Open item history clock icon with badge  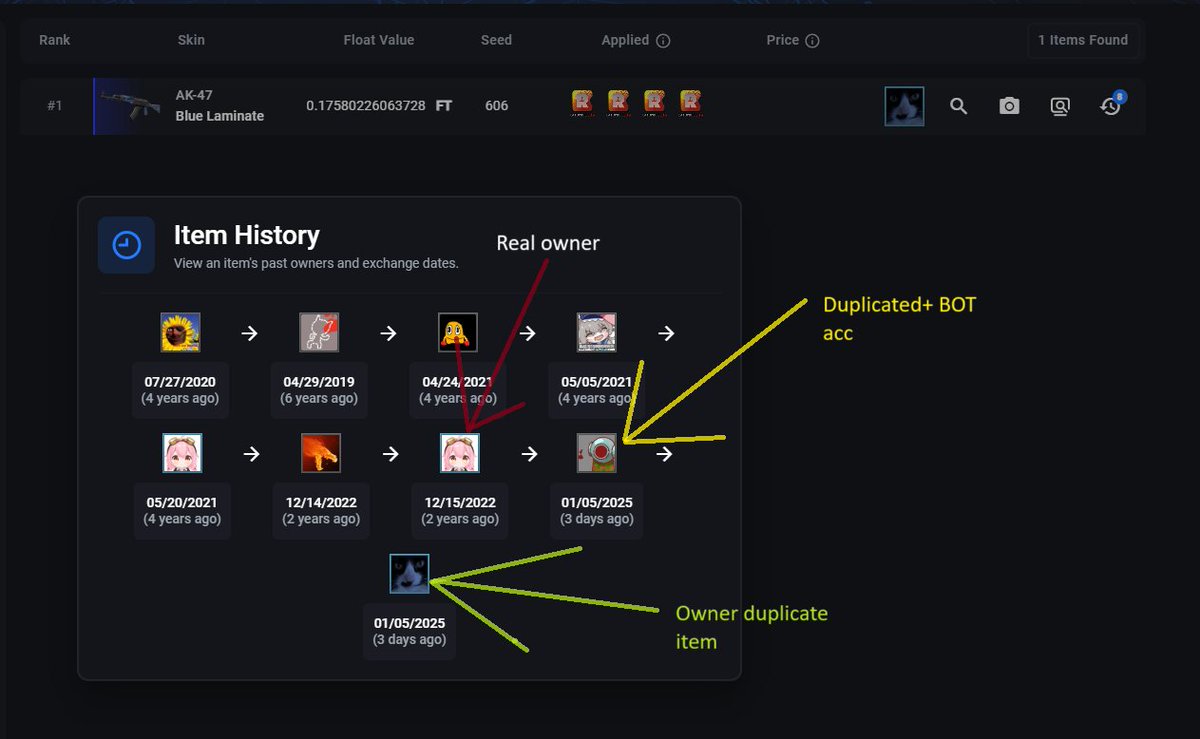click(1112, 104)
